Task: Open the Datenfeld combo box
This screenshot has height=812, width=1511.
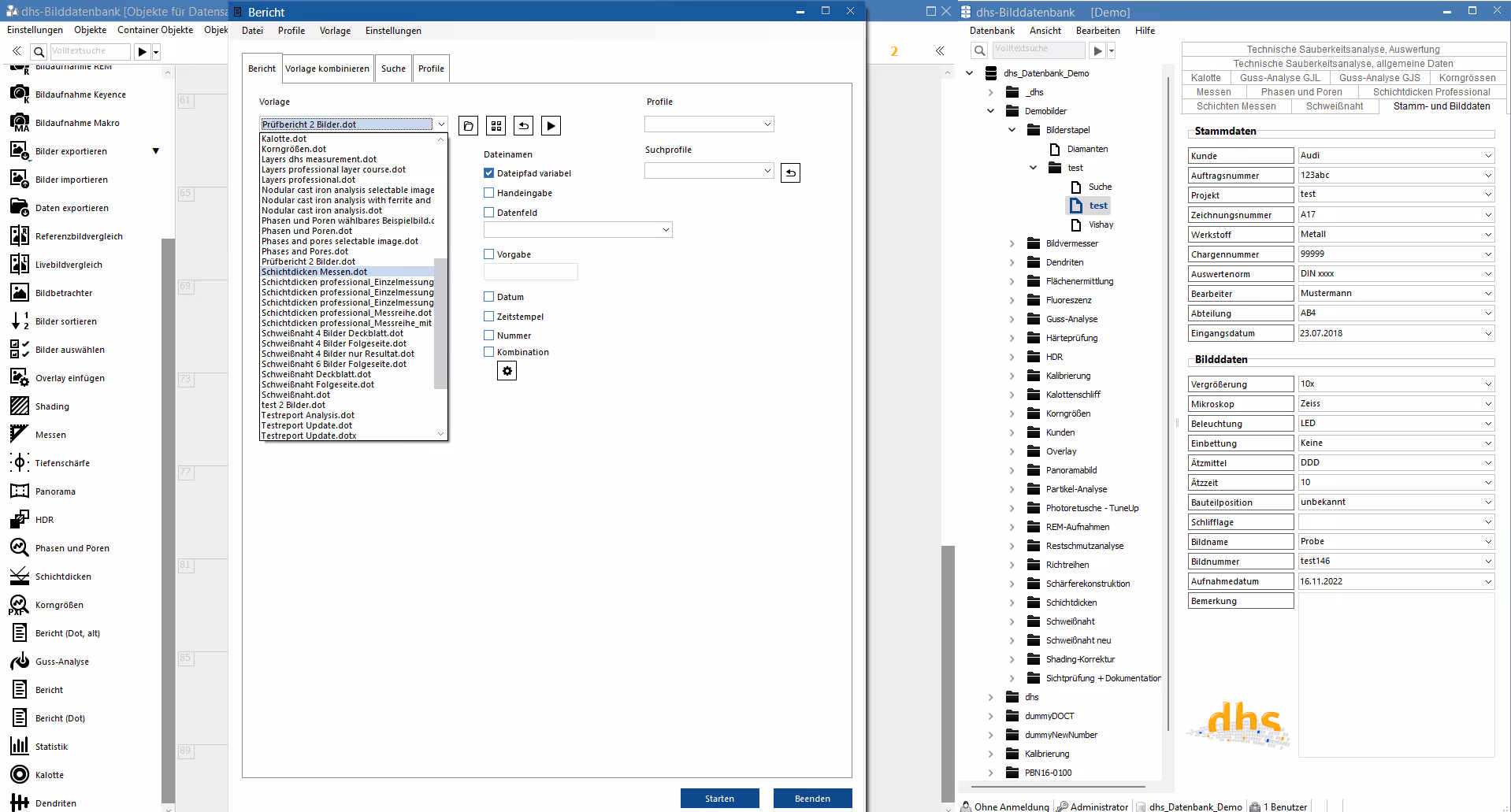Action: tap(577, 230)
